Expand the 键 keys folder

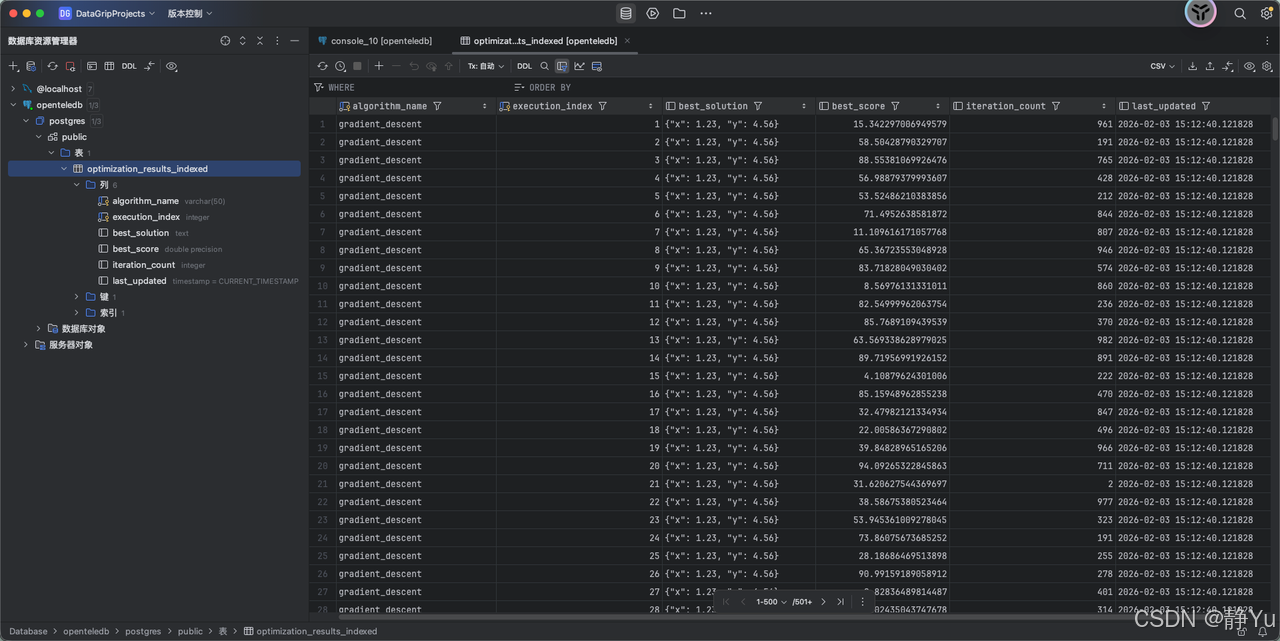[x=77, y=297]
